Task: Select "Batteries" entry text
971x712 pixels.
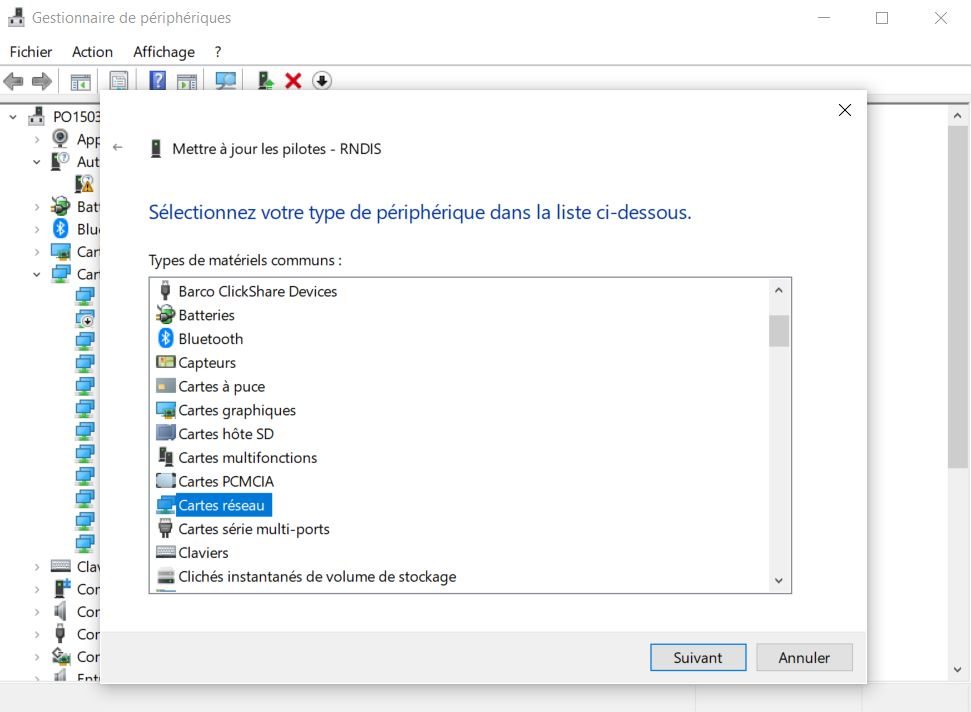Action: click(206, 315)
